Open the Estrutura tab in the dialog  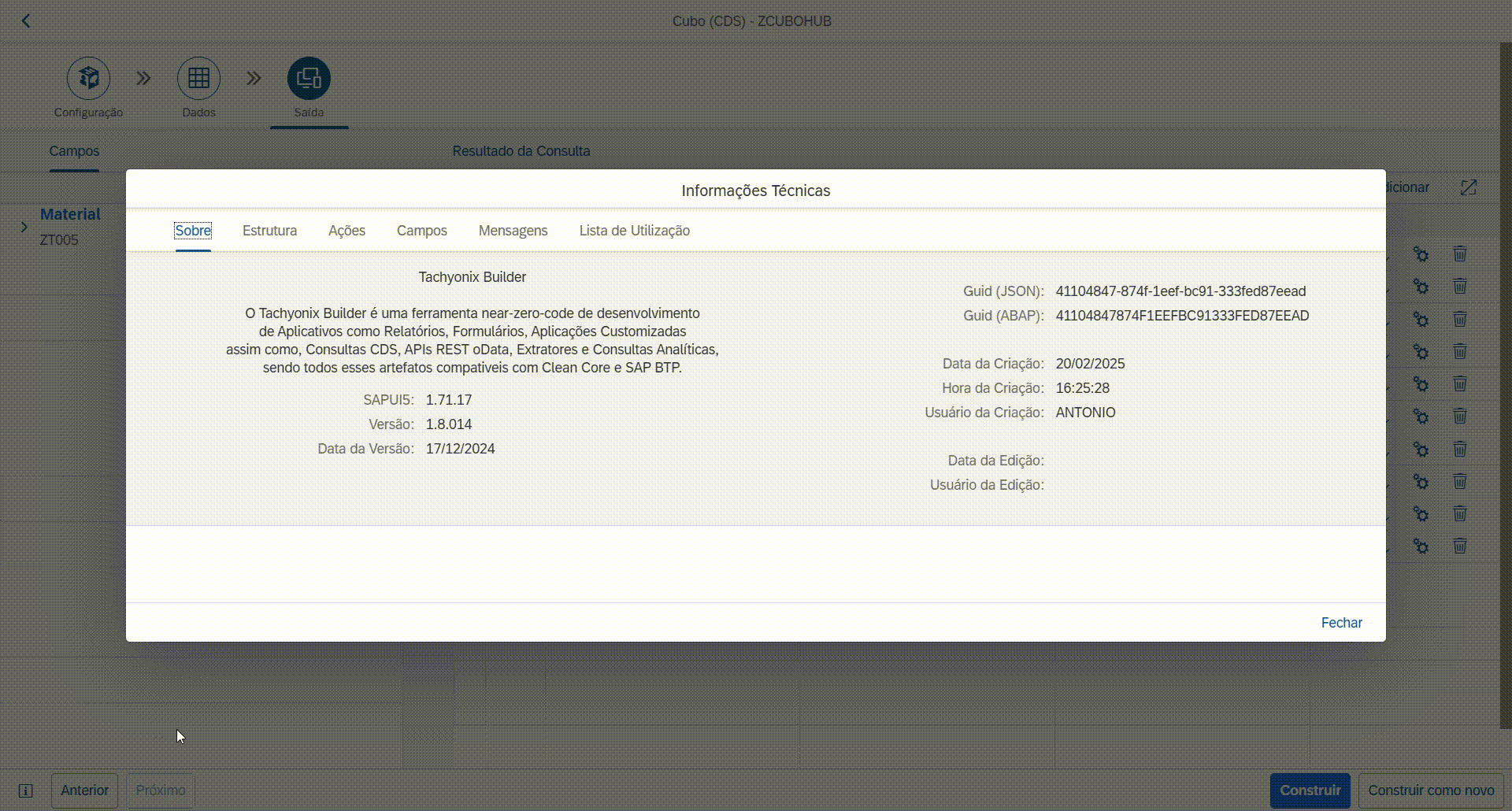point(269,231)
